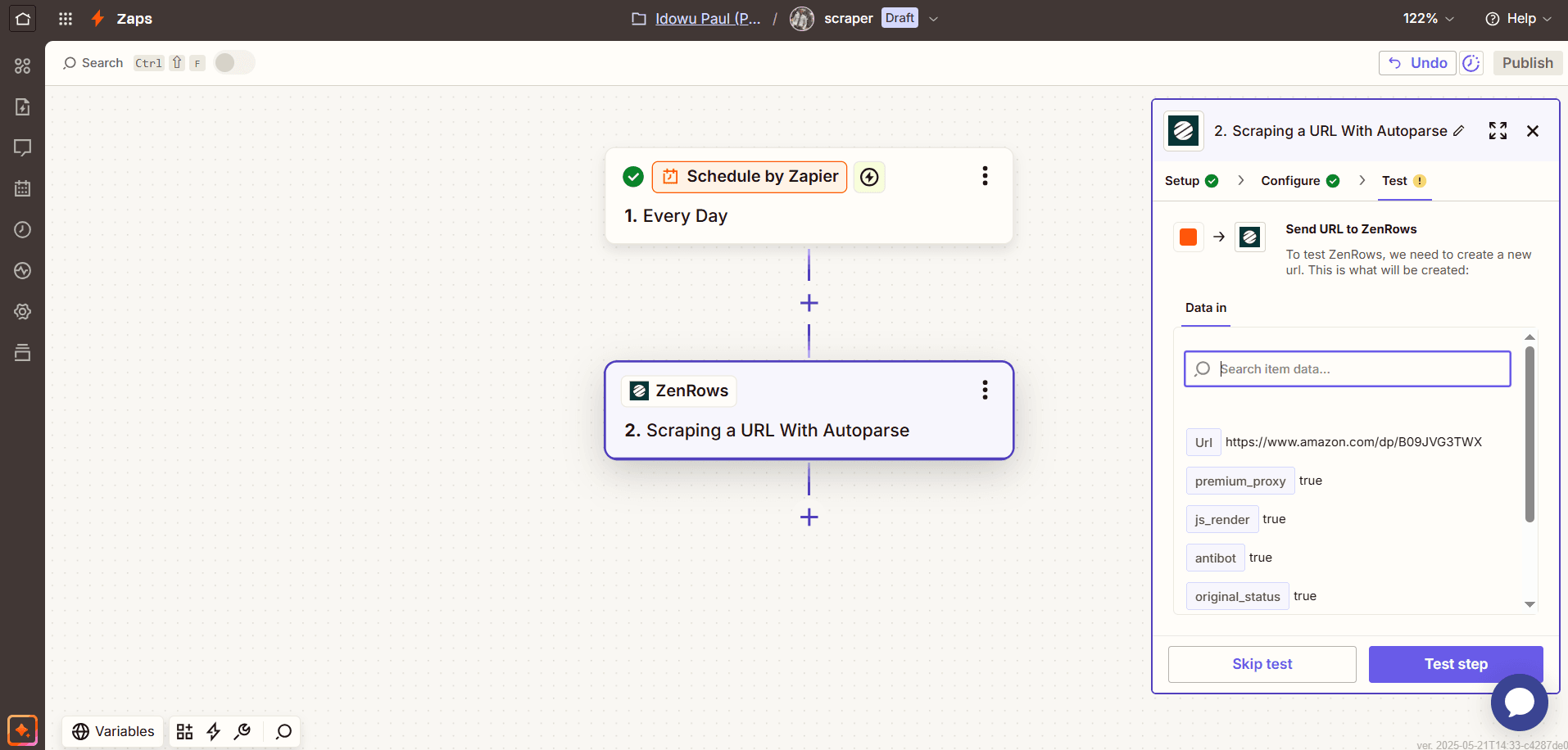This screenshot has height=750, width=1568.
Task: Switch to the Configure tab
Action: point(1300,181)
